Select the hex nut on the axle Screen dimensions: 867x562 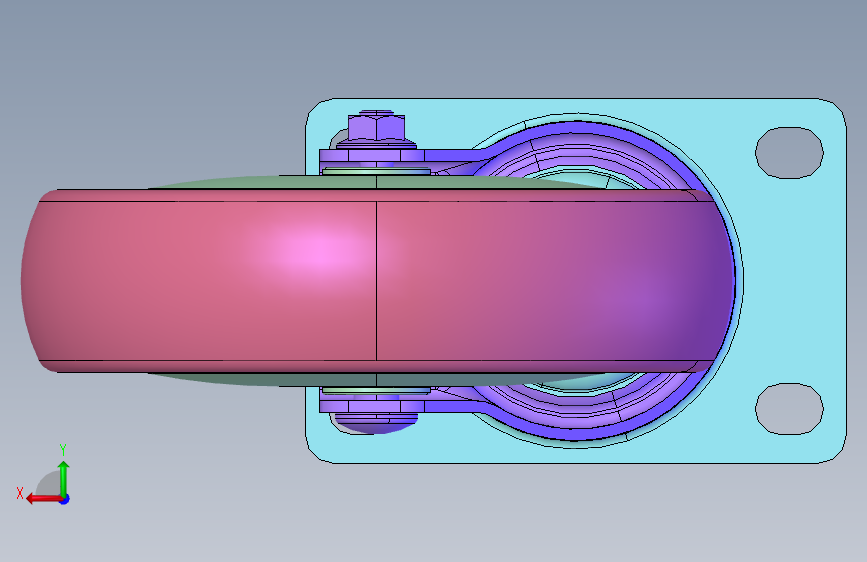[377, 129]
